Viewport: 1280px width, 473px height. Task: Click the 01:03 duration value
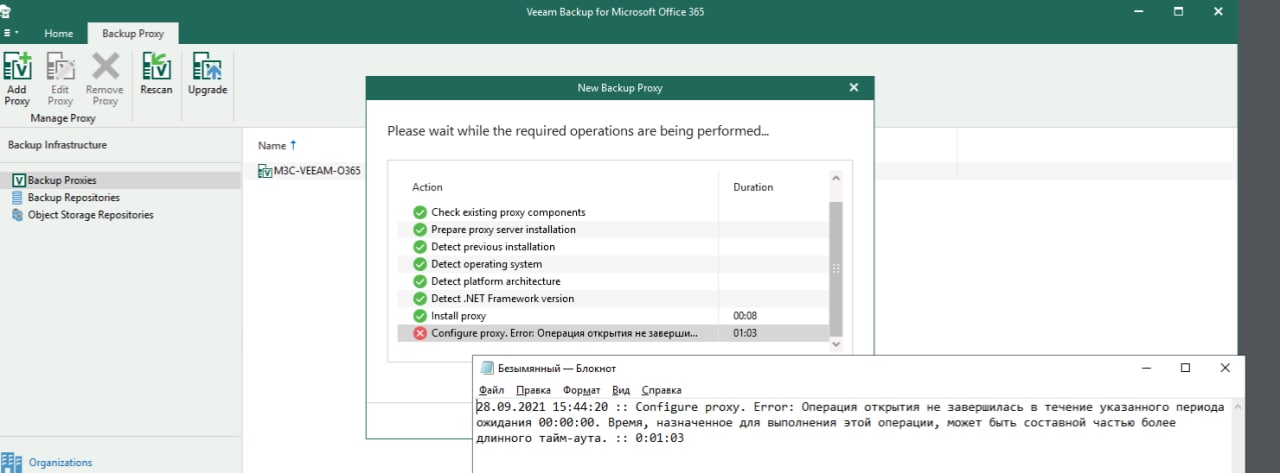[x=745, y=333]
